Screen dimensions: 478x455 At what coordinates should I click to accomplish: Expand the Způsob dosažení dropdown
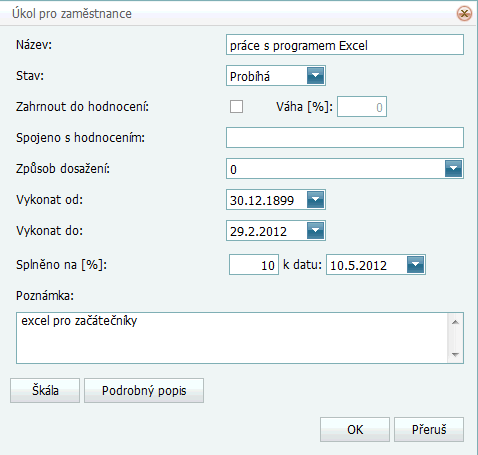[453, 169]
